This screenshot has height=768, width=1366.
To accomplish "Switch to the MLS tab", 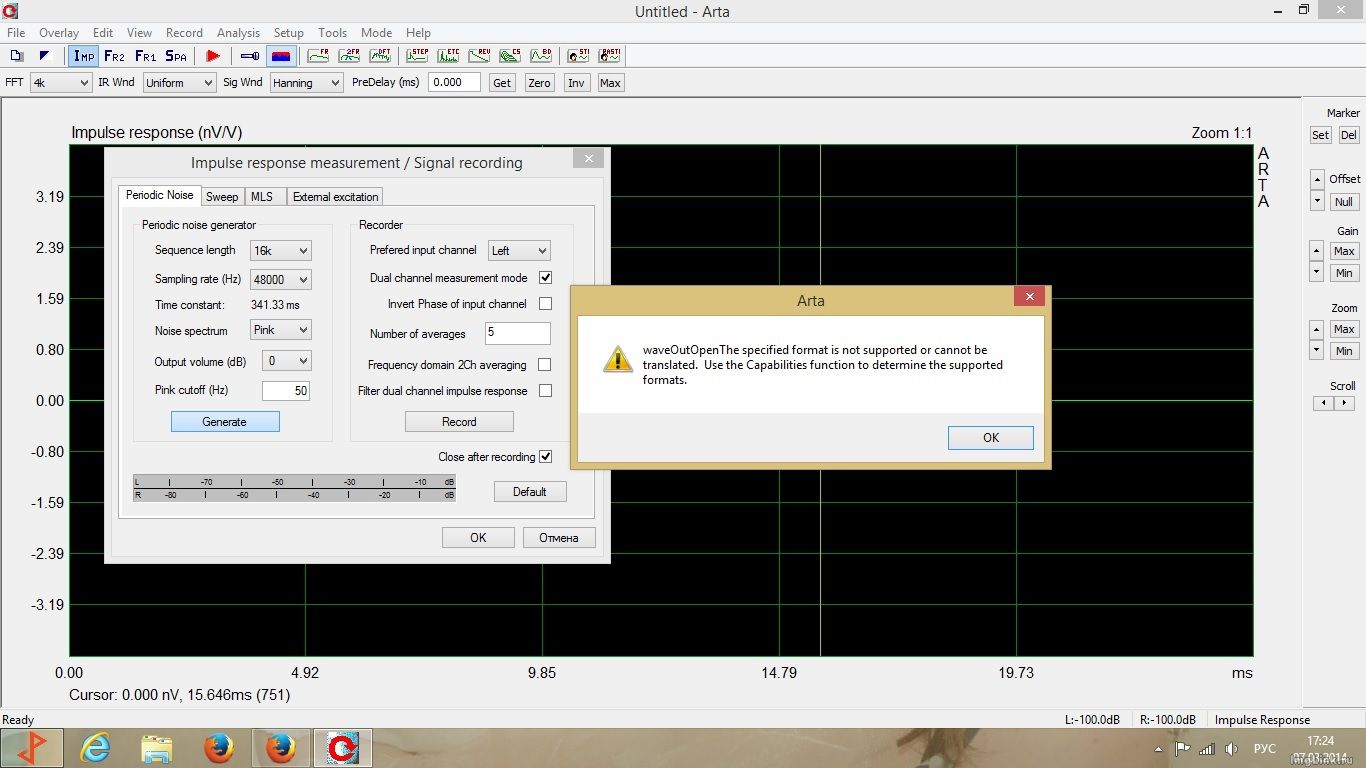I will (x=261, y=197).
